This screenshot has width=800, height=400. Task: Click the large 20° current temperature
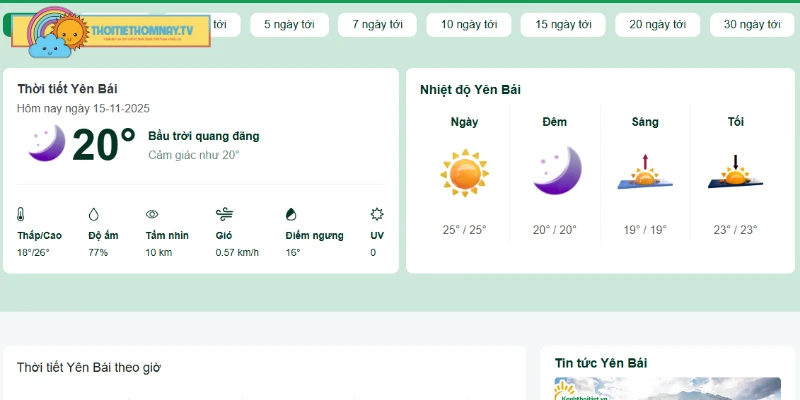(x=104, y=144)
